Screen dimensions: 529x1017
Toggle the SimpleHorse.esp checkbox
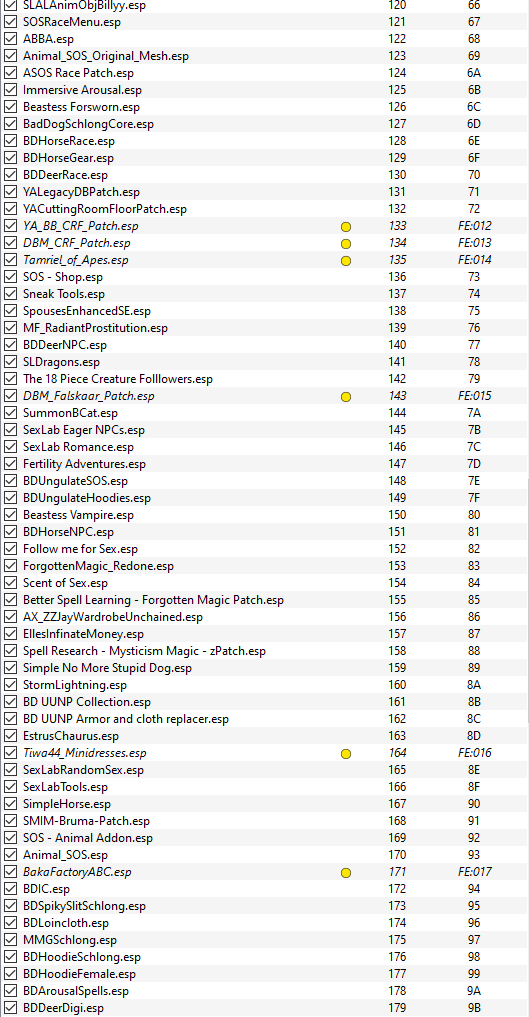(x=10, y=804)
